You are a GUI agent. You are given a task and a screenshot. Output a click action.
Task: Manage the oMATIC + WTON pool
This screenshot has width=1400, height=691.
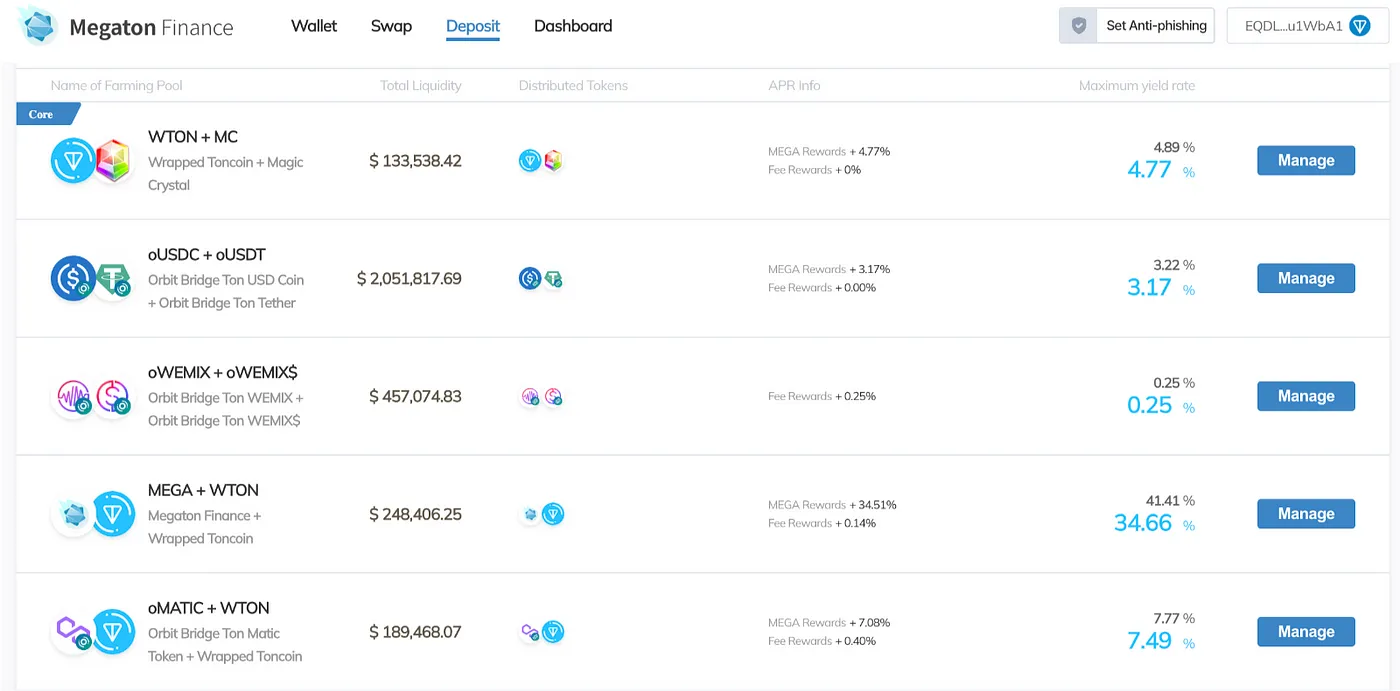pyautogui.click(x=1306, y=632)
